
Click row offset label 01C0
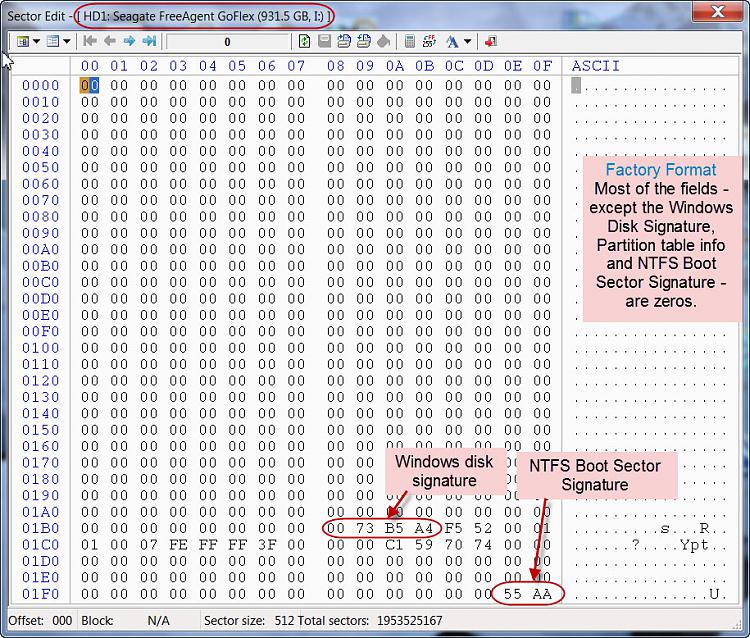point(41,545)
